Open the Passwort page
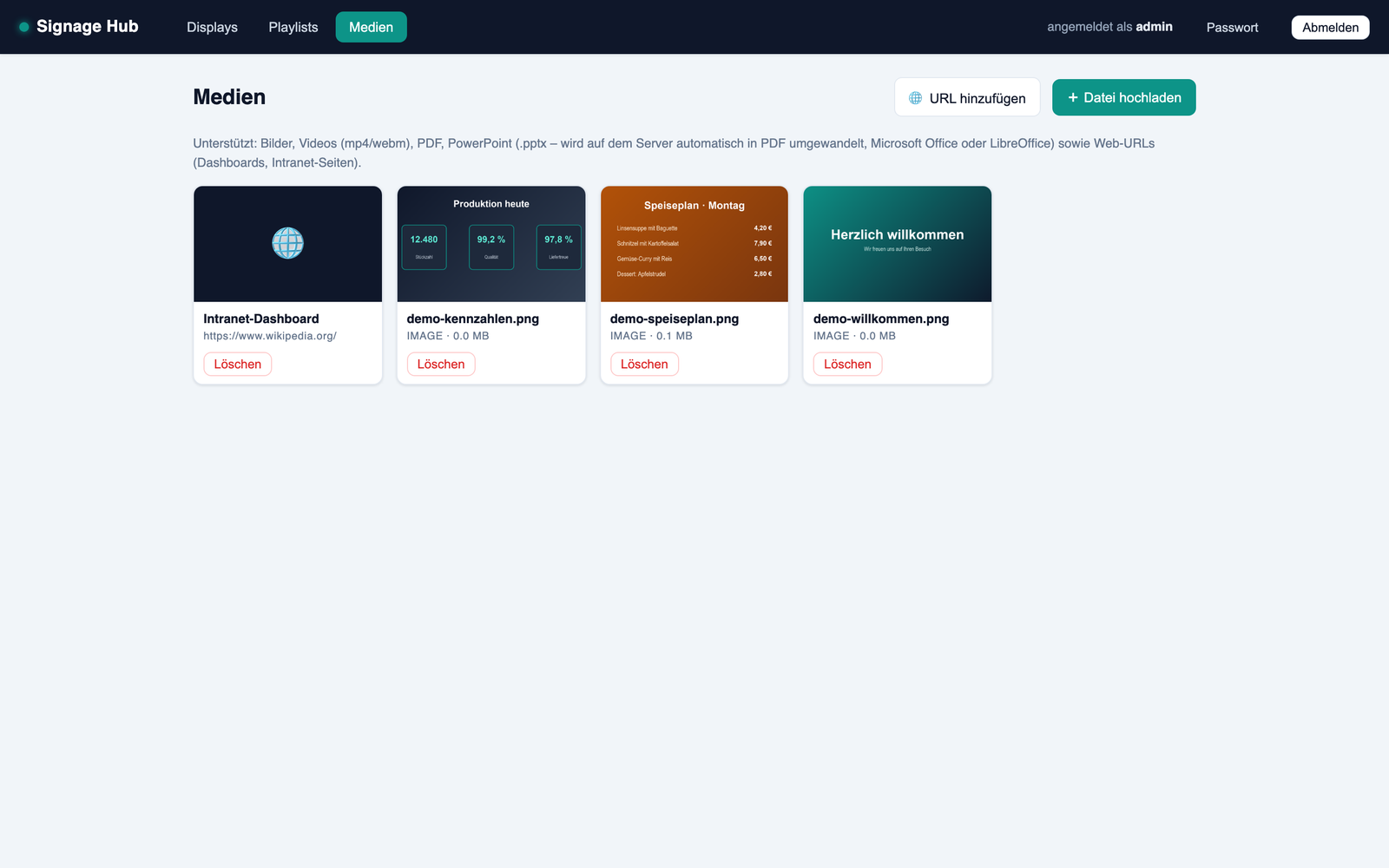 coord(1232,27)
